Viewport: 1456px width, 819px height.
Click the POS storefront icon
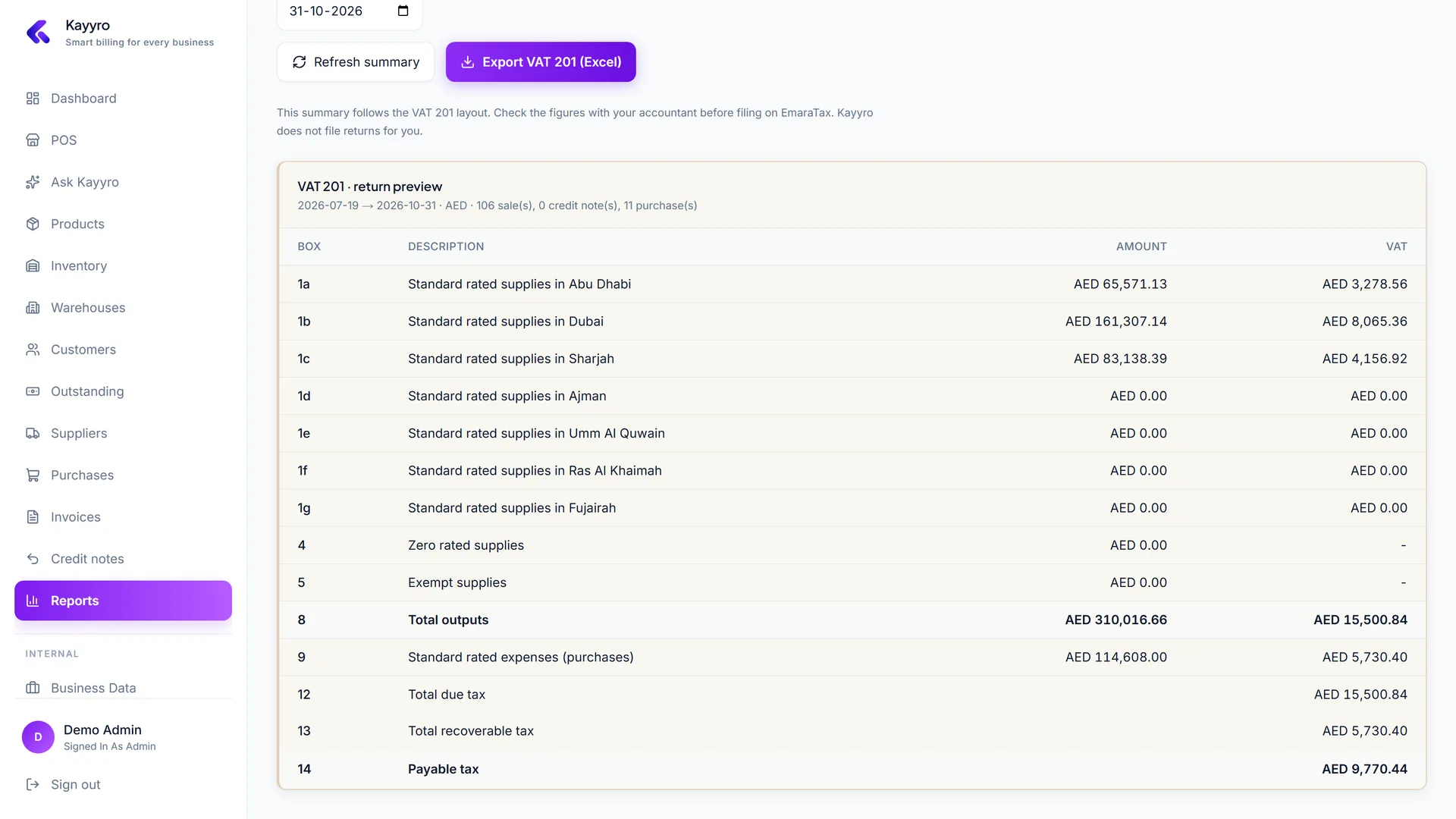pyautogui.click(x=33, y=140)
